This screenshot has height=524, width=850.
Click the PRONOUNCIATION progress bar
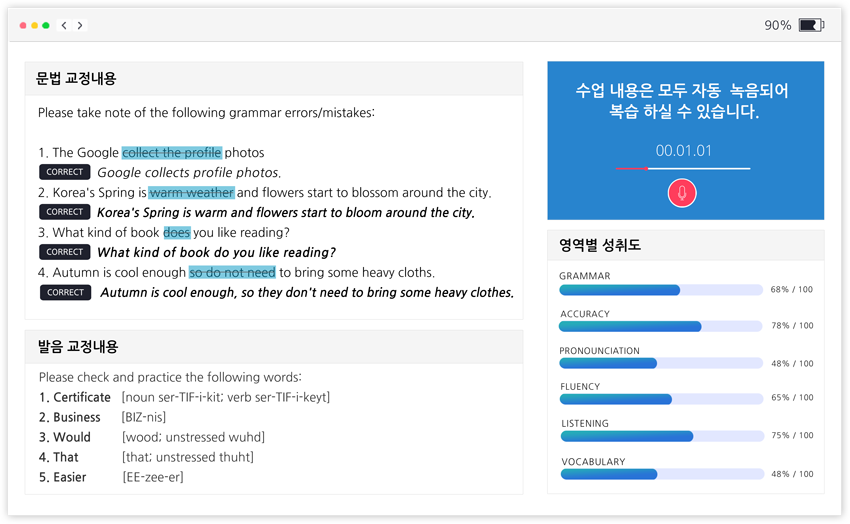click(661, 363)
